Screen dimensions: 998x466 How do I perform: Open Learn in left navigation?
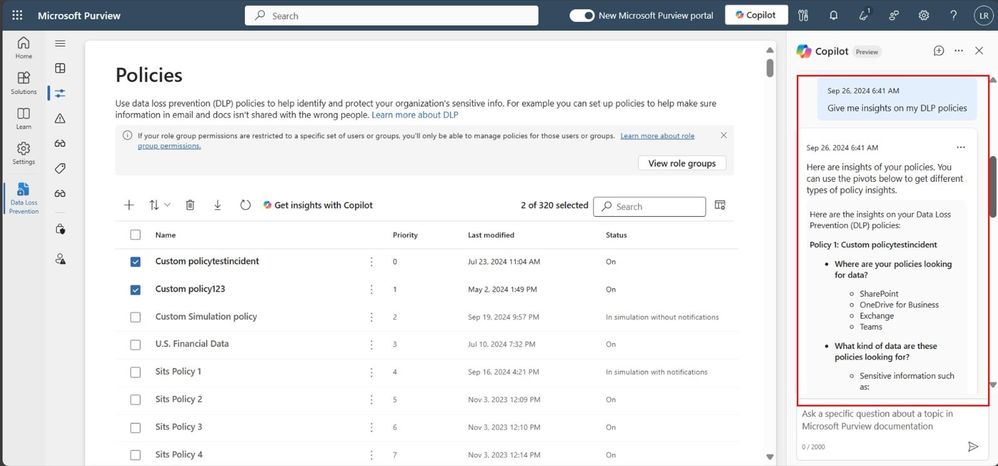pyautogui.click(x=24, y=118)
